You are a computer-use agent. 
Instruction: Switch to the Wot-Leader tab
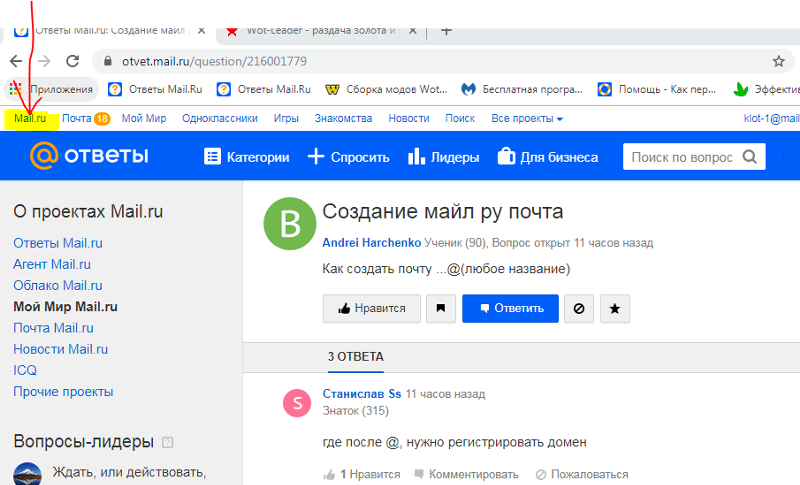(319, 31)
